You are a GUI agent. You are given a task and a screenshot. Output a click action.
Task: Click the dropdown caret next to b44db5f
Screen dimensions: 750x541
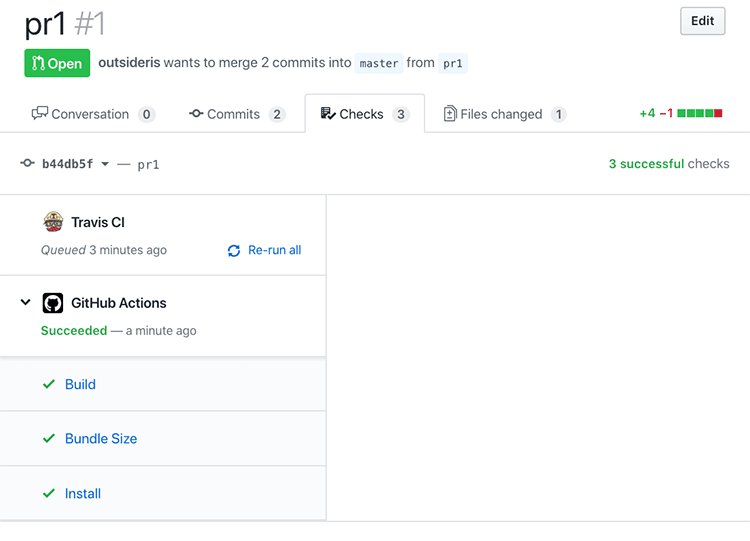pyautogui.click(x=105, y=164)
